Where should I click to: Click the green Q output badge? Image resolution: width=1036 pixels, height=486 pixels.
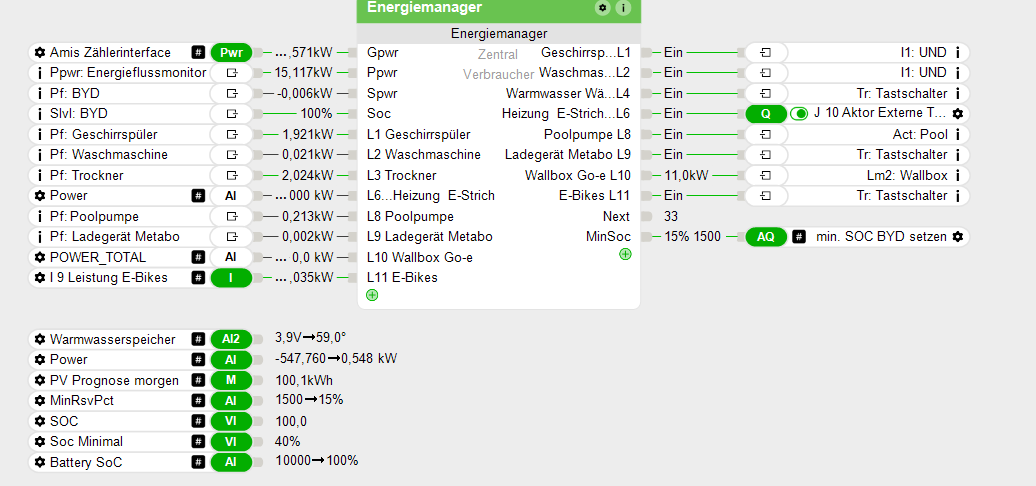pyautogui.click(x=765, y=114)
